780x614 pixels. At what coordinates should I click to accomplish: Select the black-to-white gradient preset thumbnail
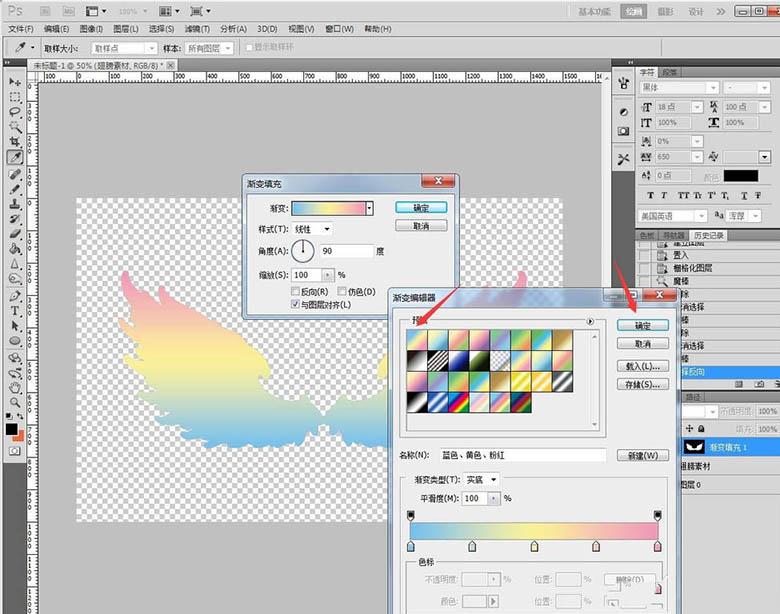click(x=416, y=362)
